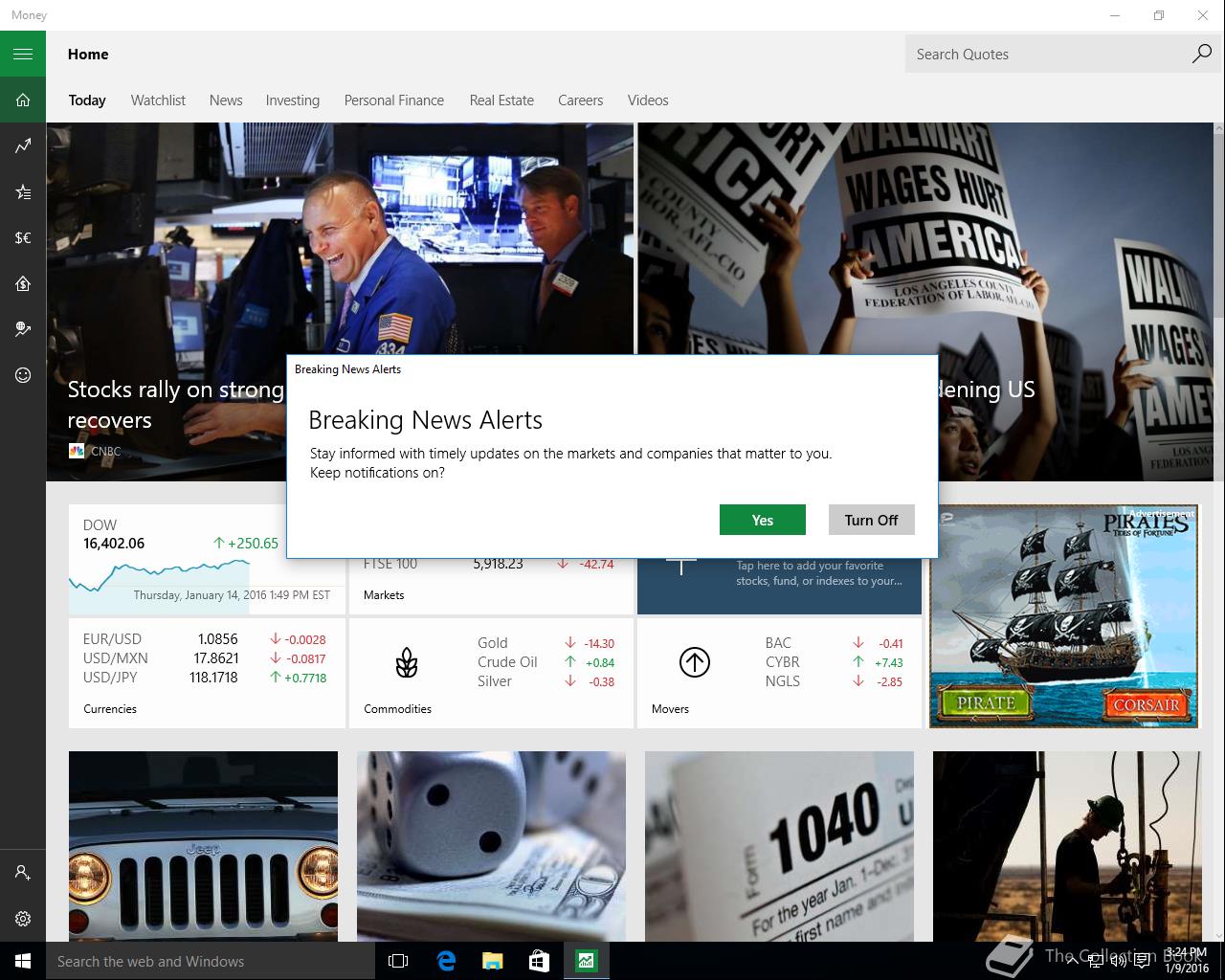Viewport: 1225px width, 980px height.
Task: Switch to the Personal Finance tab
Action: (x=394, y=100)
